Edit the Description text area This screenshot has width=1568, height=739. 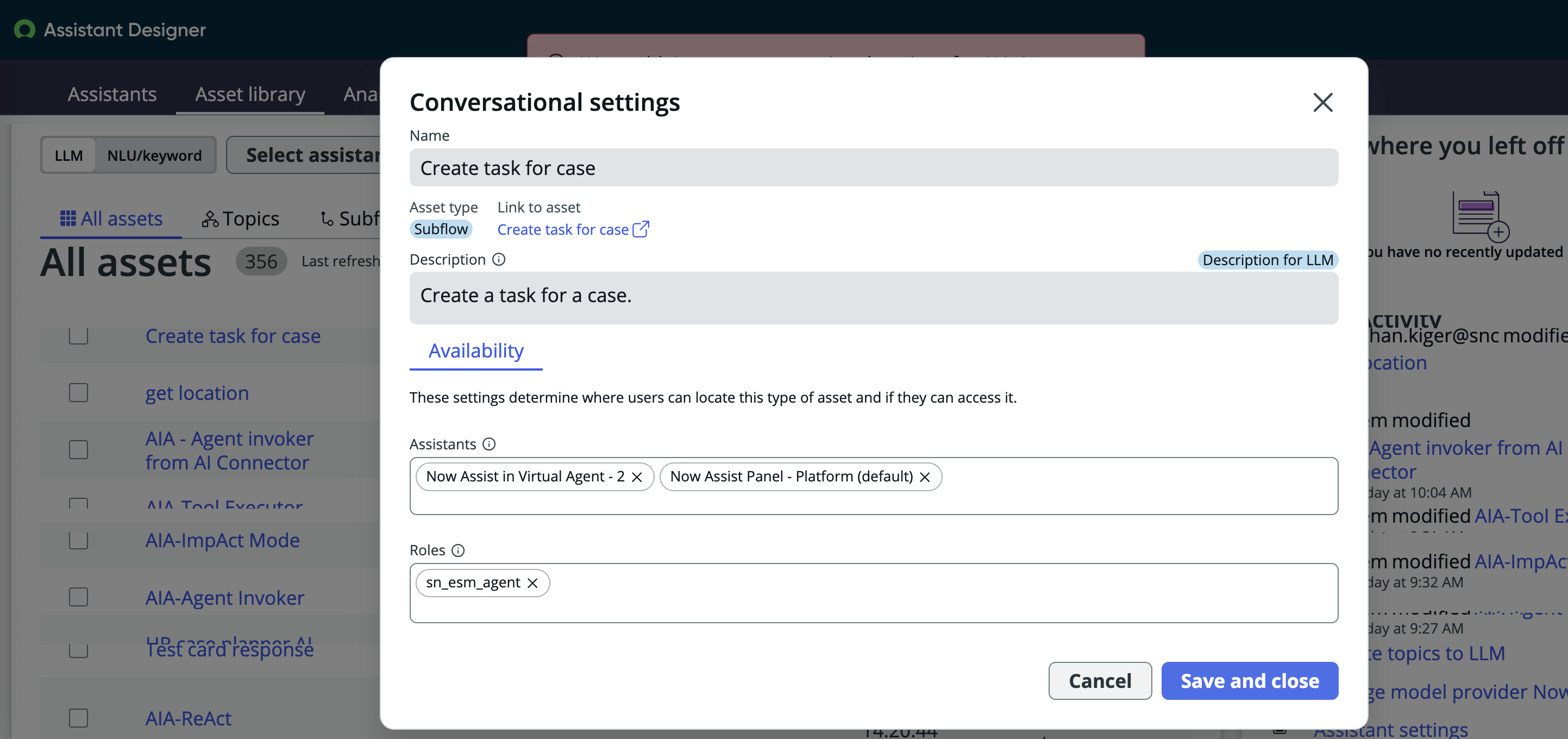point(874,298)
